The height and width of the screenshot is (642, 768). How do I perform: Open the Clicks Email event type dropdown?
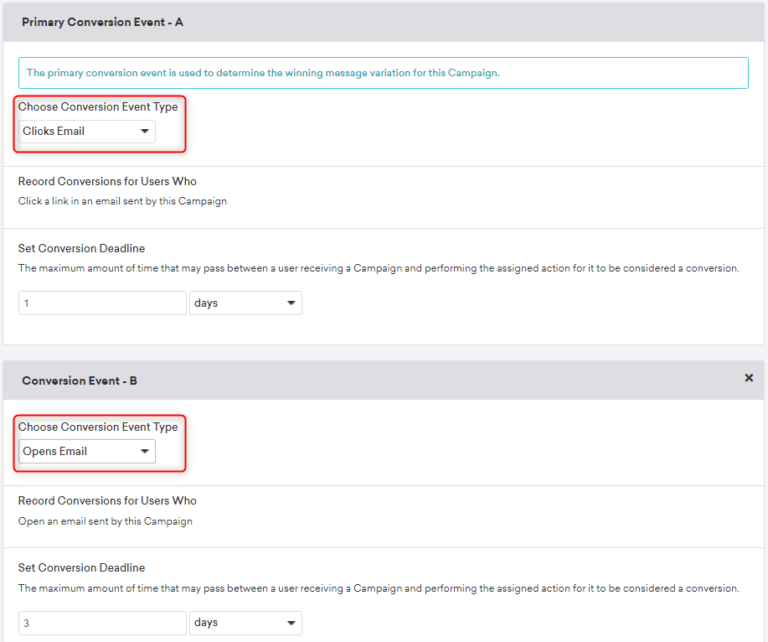click(87, 131)
